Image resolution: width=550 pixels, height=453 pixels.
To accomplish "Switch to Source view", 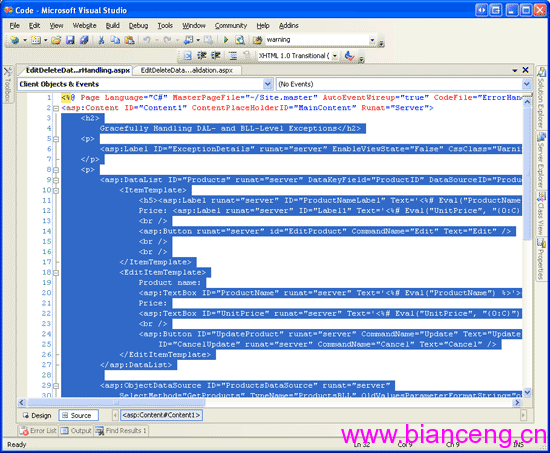I will tap(78, 415).
